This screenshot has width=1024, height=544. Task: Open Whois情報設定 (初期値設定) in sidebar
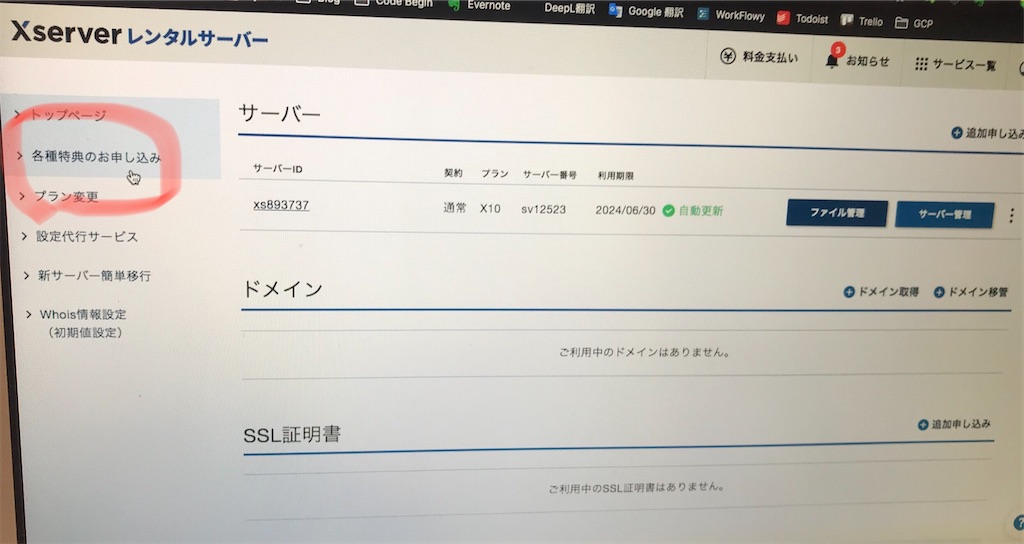click(x=83, y=323)
